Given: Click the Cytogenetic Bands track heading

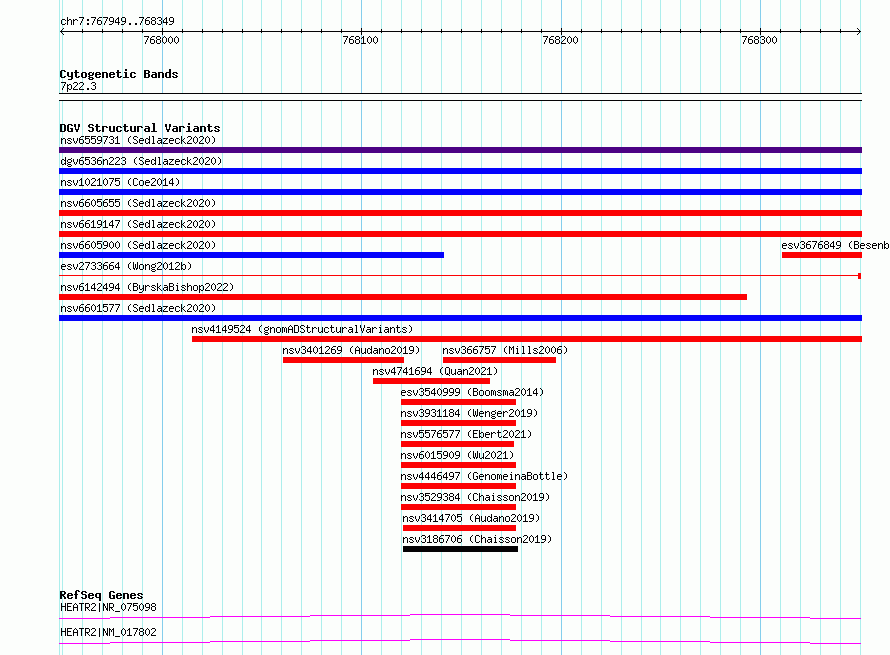Looking at the screenshot, I should click(x=119, y=74).
